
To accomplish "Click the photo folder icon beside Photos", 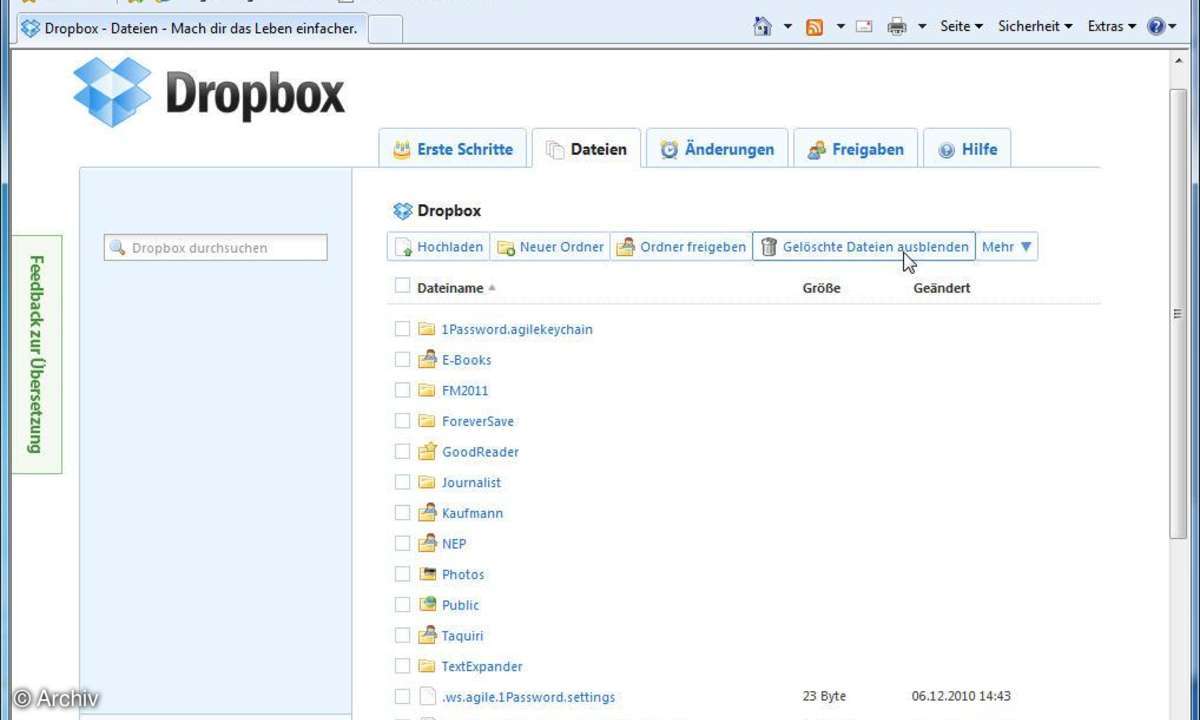I will click(x=427, y=574).
